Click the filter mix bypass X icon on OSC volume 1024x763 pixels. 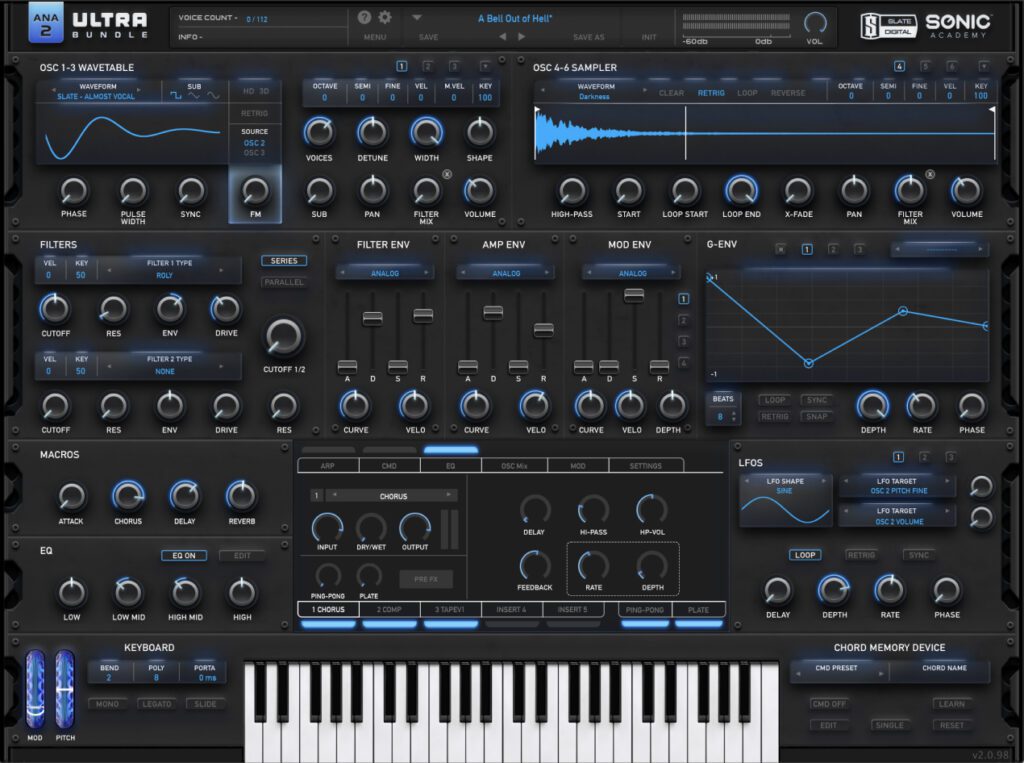tap(447, 174)
